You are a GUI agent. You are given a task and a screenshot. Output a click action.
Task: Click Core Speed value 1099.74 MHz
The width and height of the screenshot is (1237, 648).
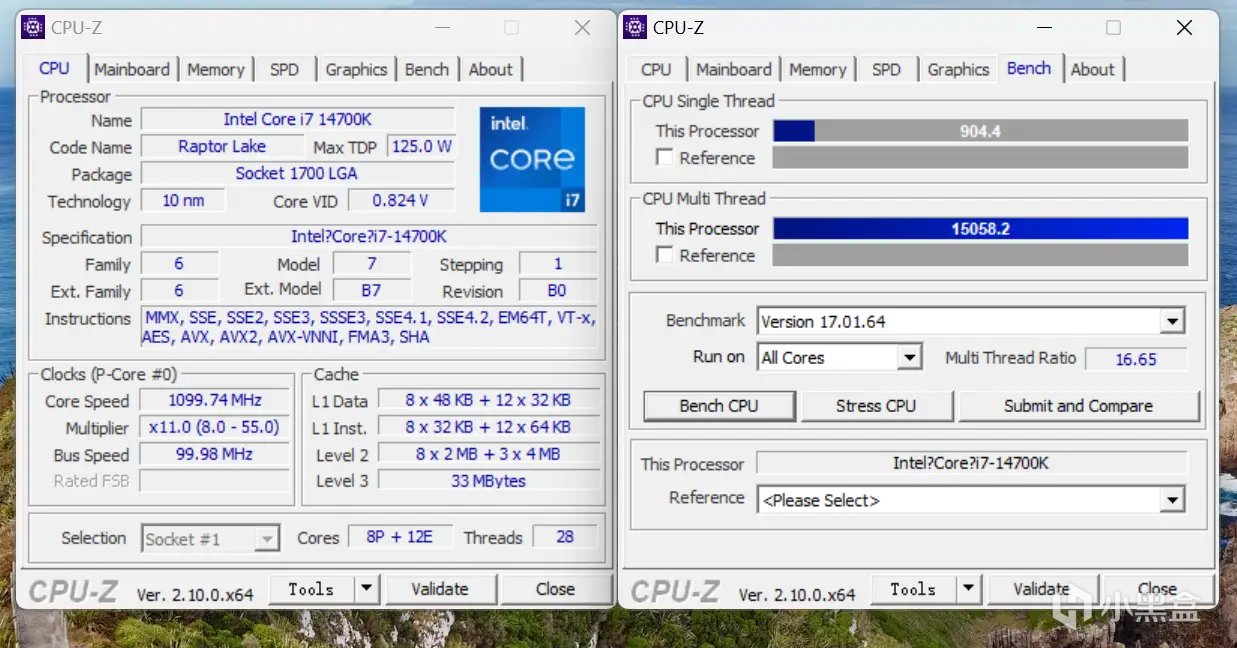[x=214, y=401]
